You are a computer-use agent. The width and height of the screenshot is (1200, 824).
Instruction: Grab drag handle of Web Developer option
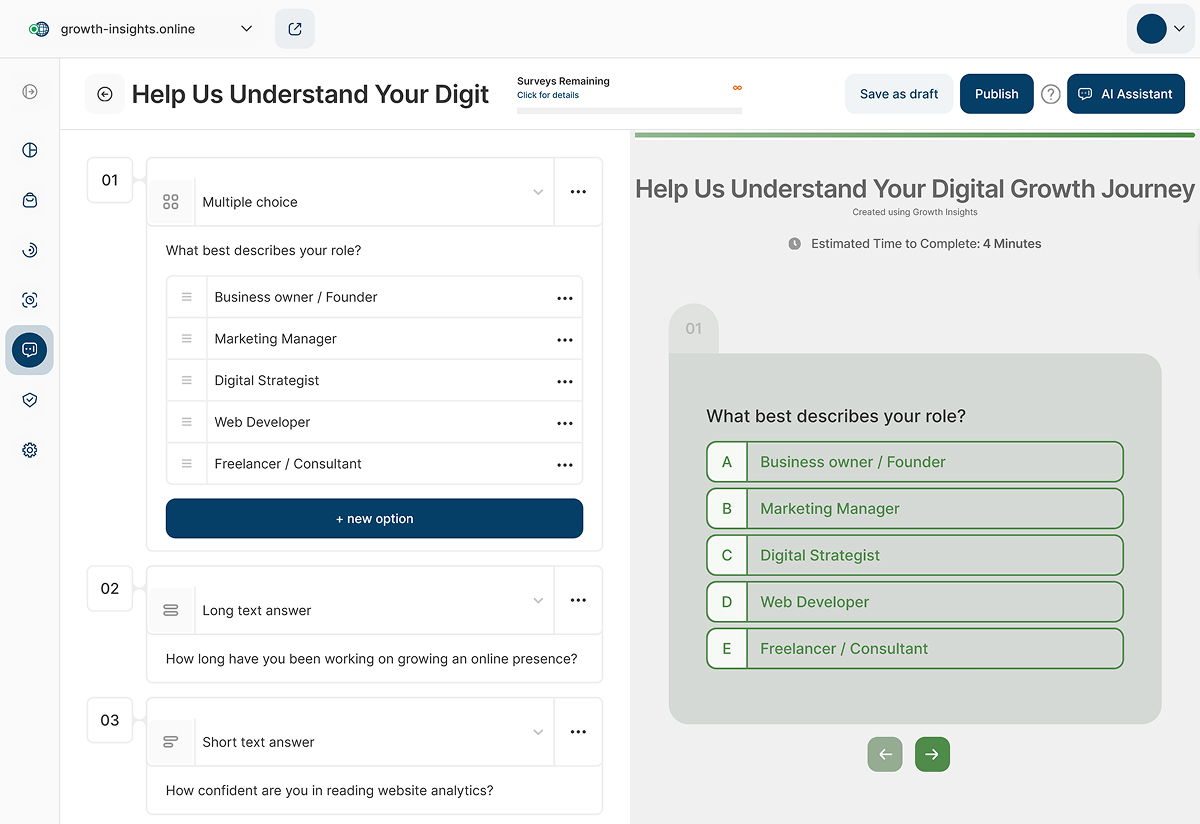click(x=187, y=422)
